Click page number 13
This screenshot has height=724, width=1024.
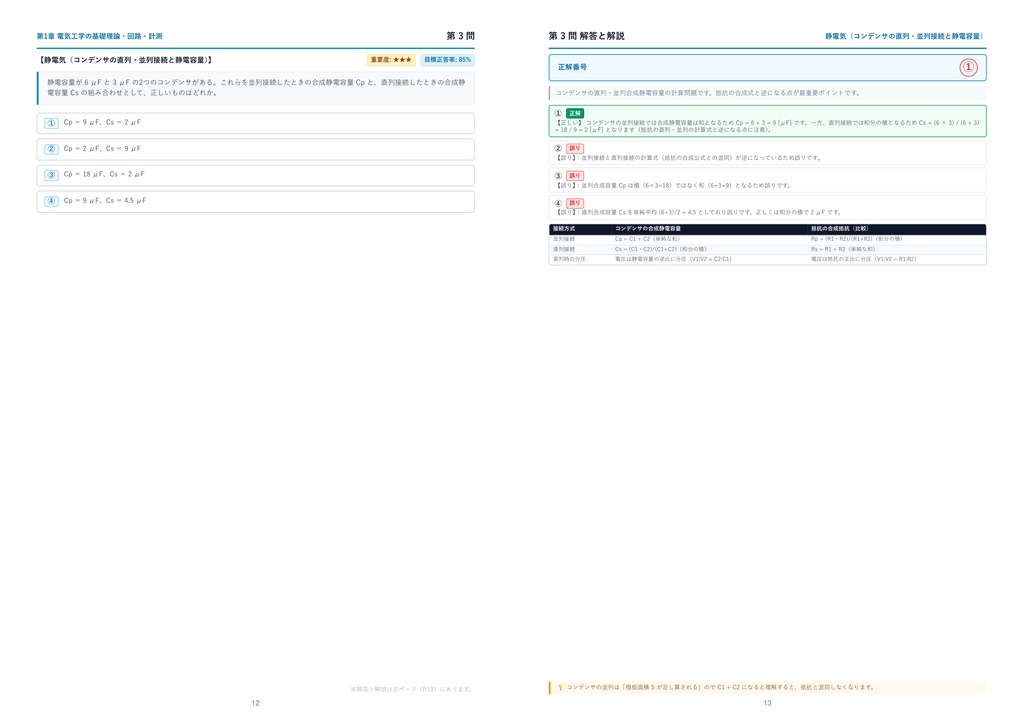767,703
